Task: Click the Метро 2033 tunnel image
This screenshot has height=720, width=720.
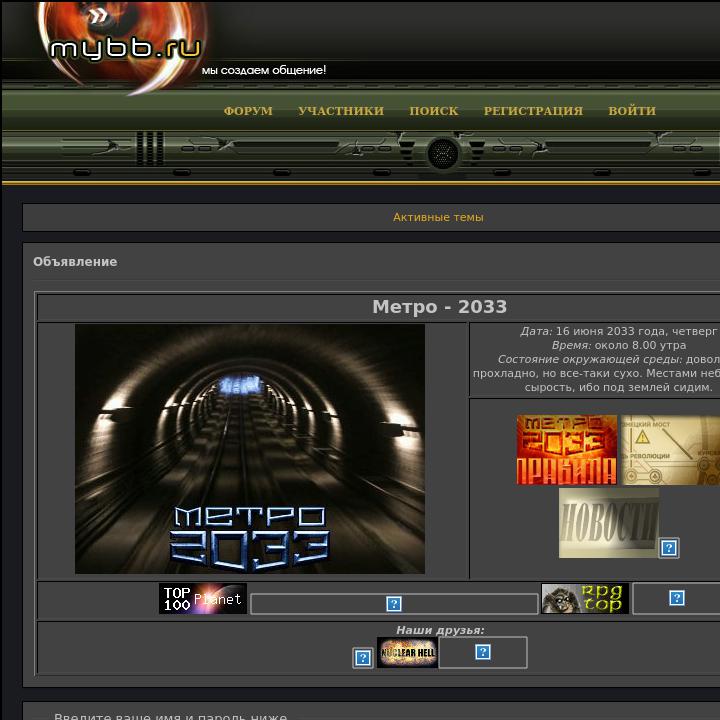Action: (x=250, y=449)
